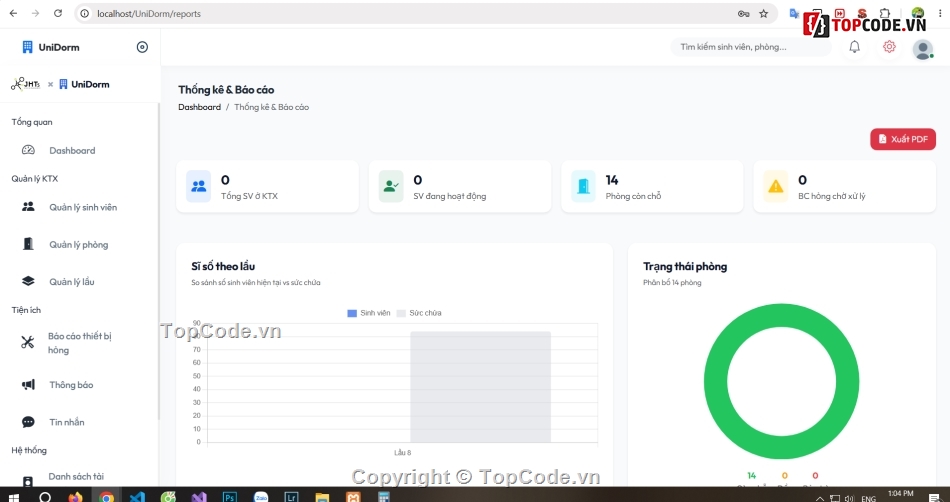Click the notification bell icon
950x502 pixels.
pyautogui.click(x=854, y=47)
